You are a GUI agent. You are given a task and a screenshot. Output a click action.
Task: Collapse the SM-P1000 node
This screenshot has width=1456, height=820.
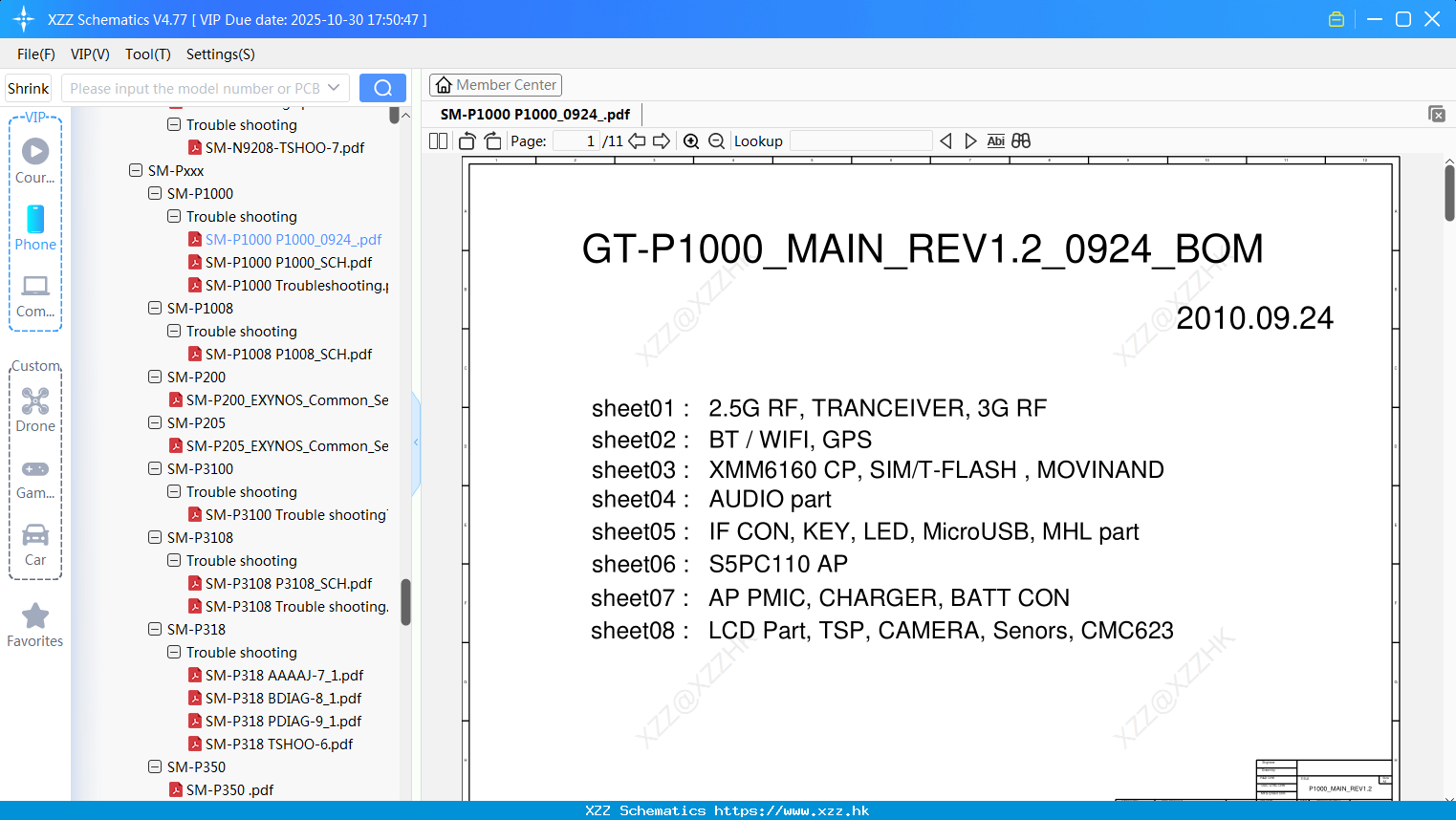[x=155, y=193]
